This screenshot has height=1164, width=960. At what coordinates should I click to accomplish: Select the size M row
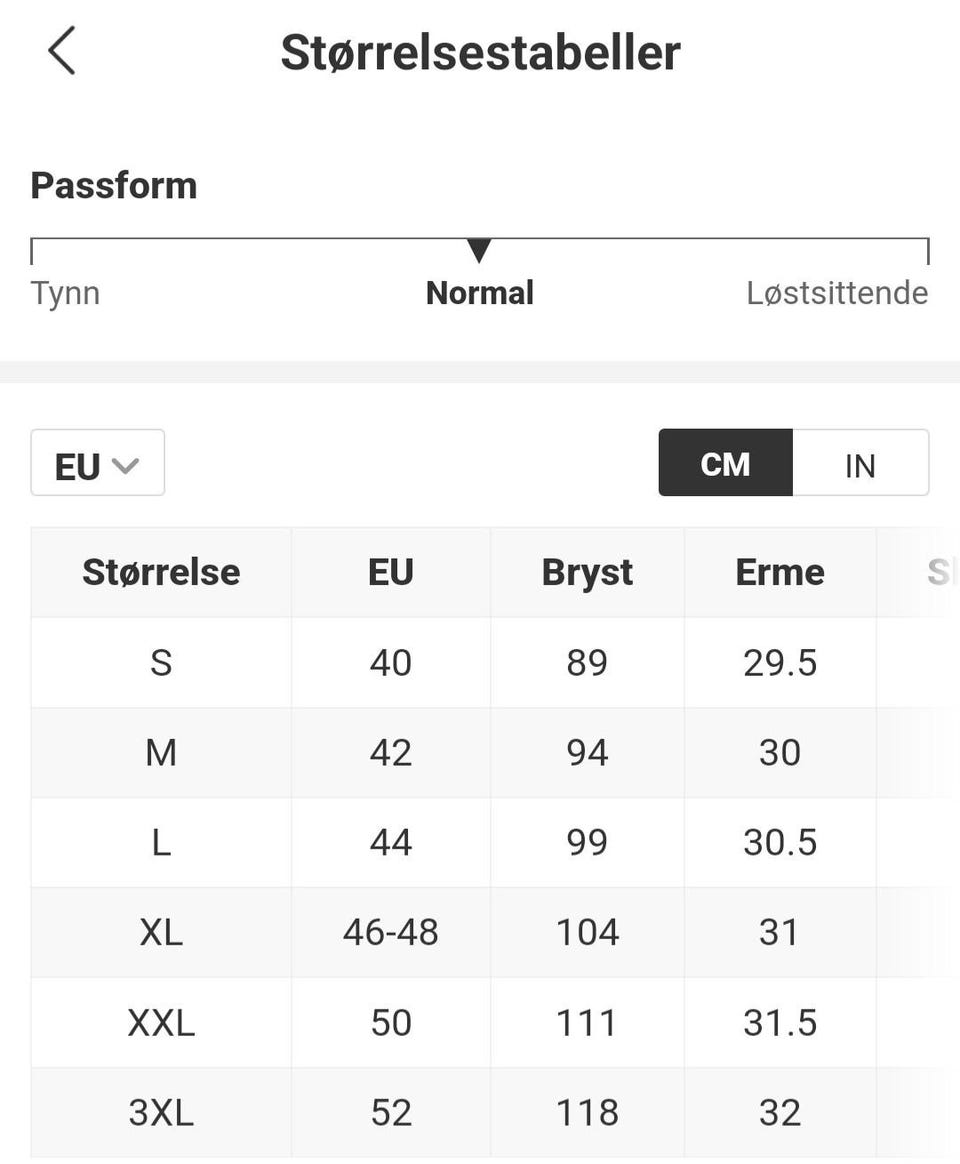pos(161,752)
